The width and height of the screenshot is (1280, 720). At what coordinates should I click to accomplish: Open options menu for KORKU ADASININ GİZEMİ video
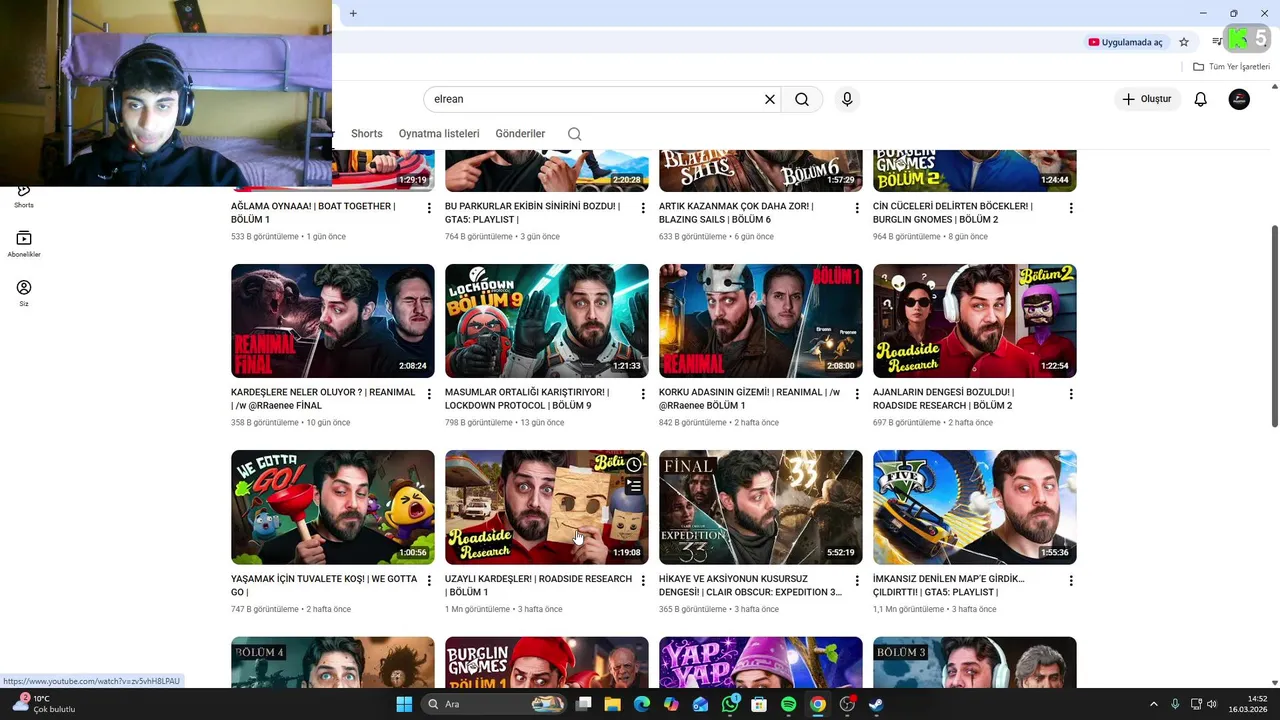tap(857, 394)
